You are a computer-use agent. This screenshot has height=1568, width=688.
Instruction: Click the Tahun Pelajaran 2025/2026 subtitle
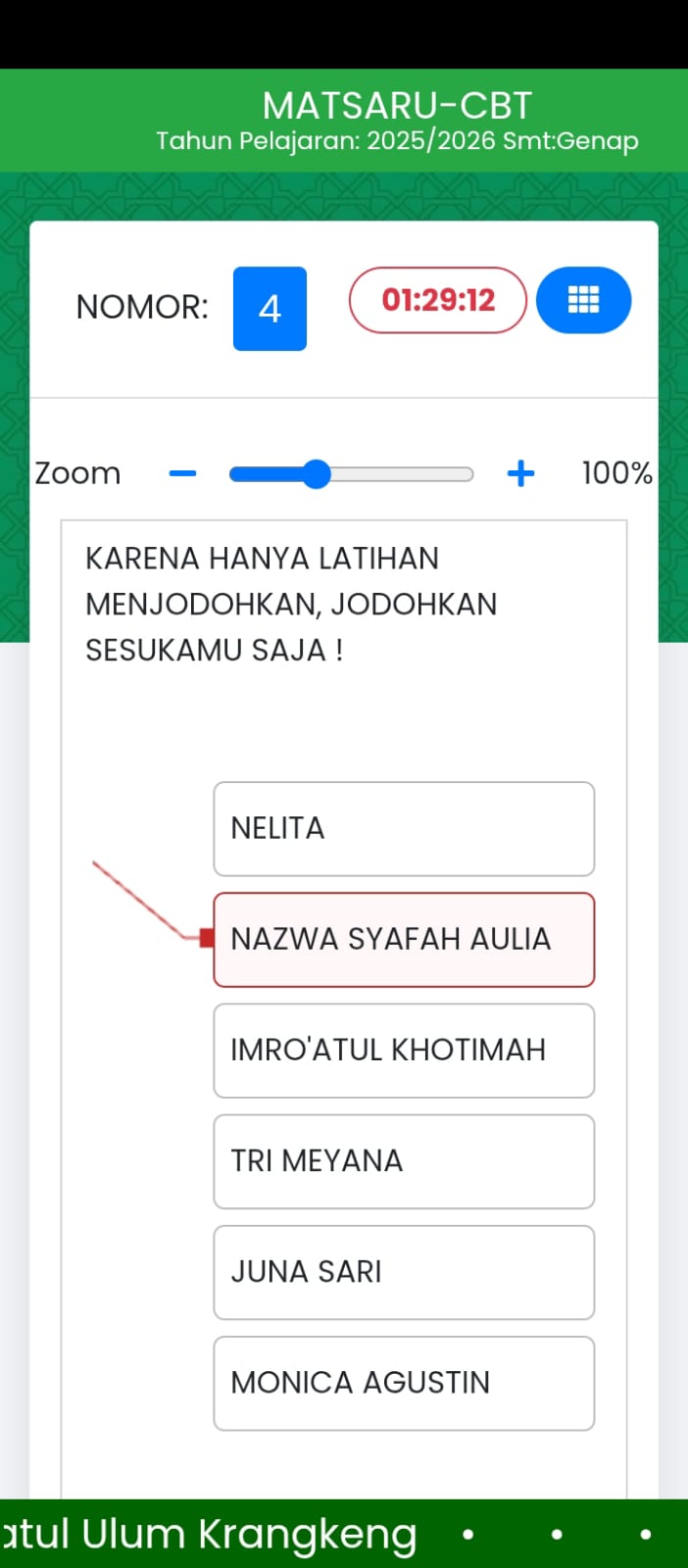point(397,141)
